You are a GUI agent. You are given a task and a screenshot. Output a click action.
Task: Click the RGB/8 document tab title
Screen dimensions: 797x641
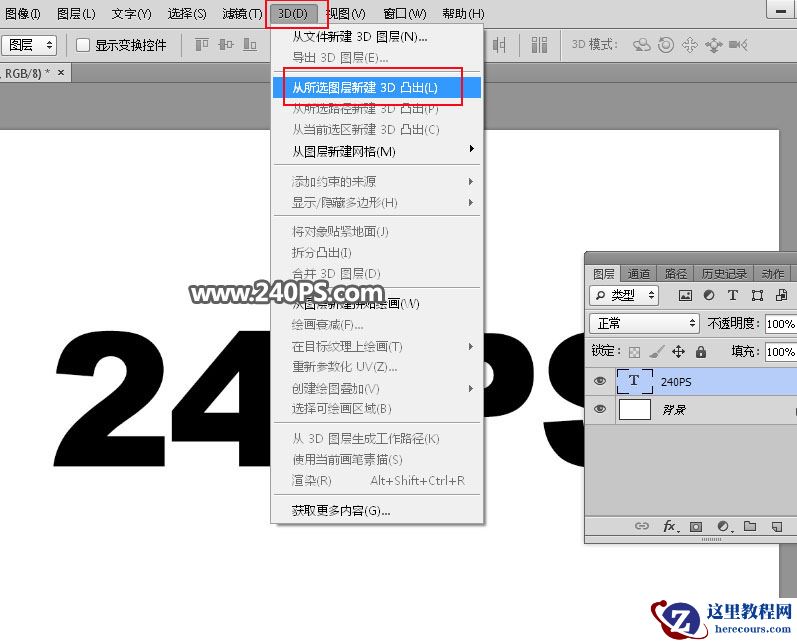25,73
